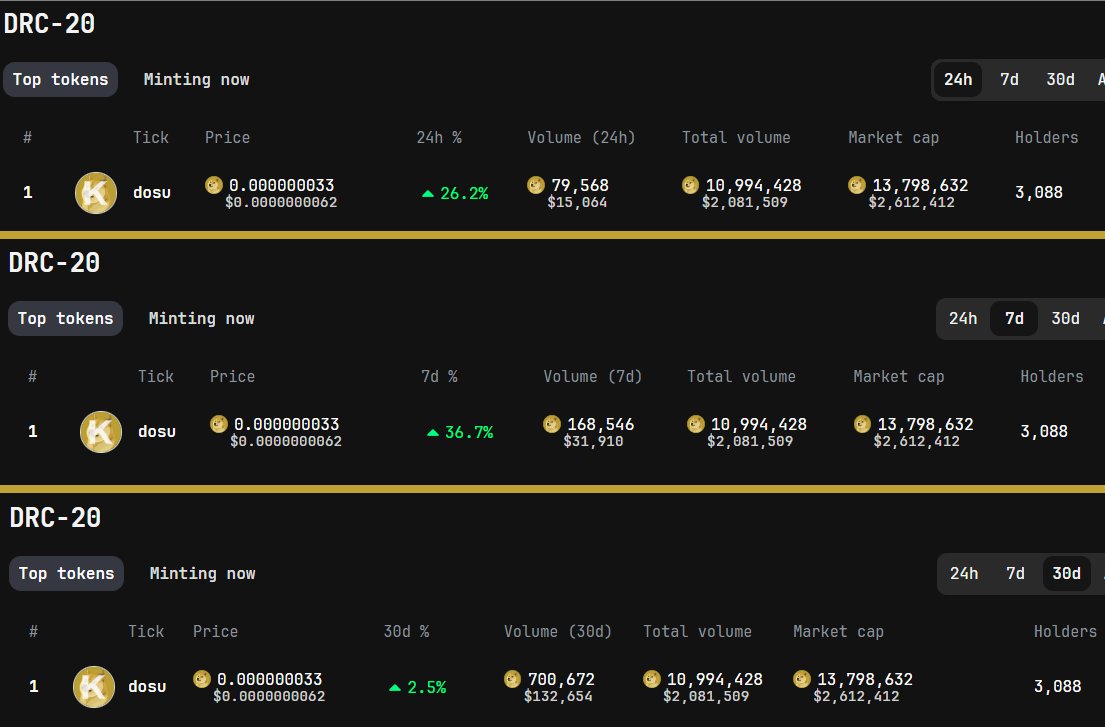Click the 24h period button above Volume (24h) table
1105x727 pixels.
tap(958, 80)
